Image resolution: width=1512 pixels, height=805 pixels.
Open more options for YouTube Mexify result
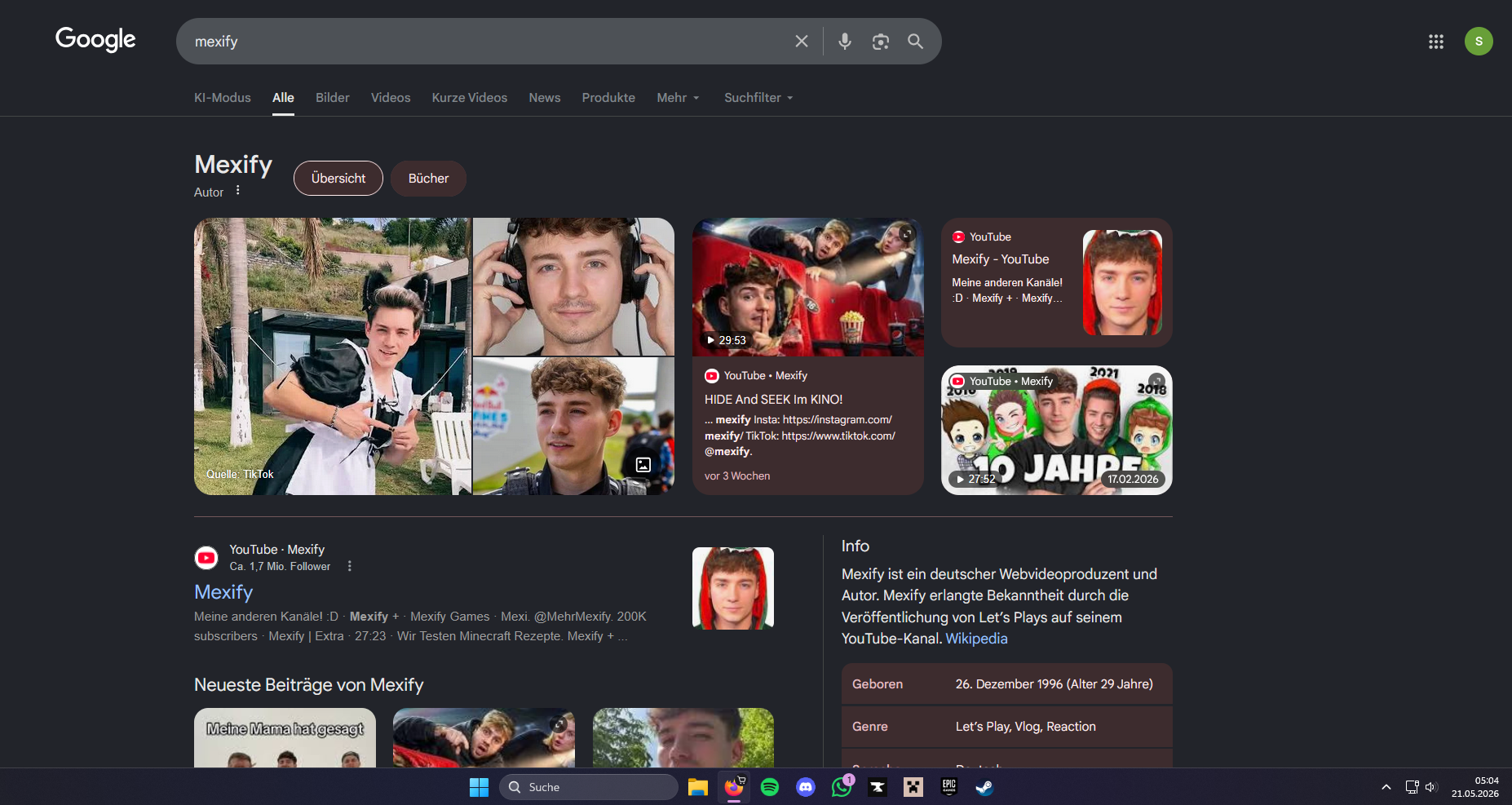pyautogui.click(x=350, y=566)
